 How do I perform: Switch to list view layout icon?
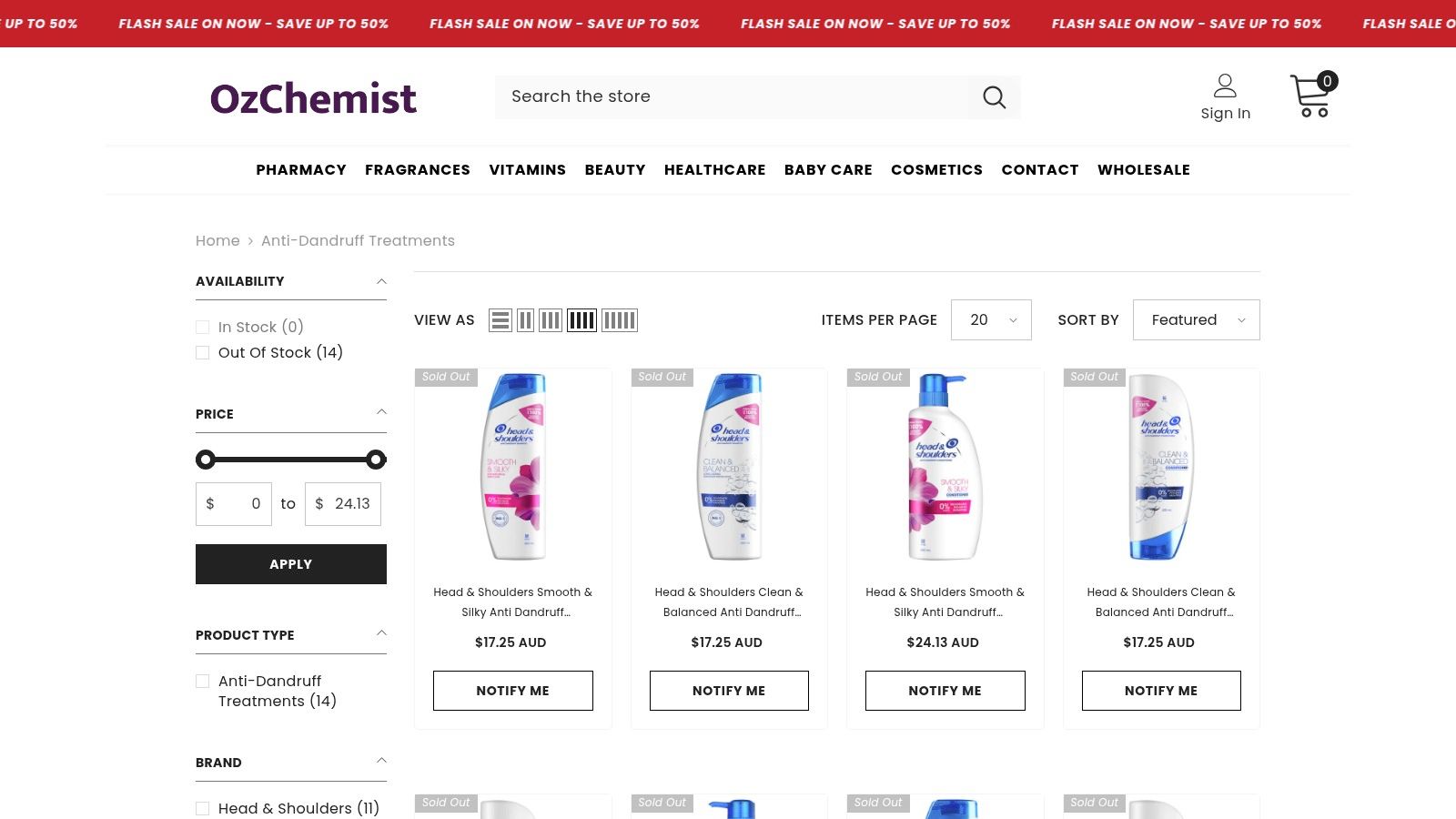[x=500, y=320]
